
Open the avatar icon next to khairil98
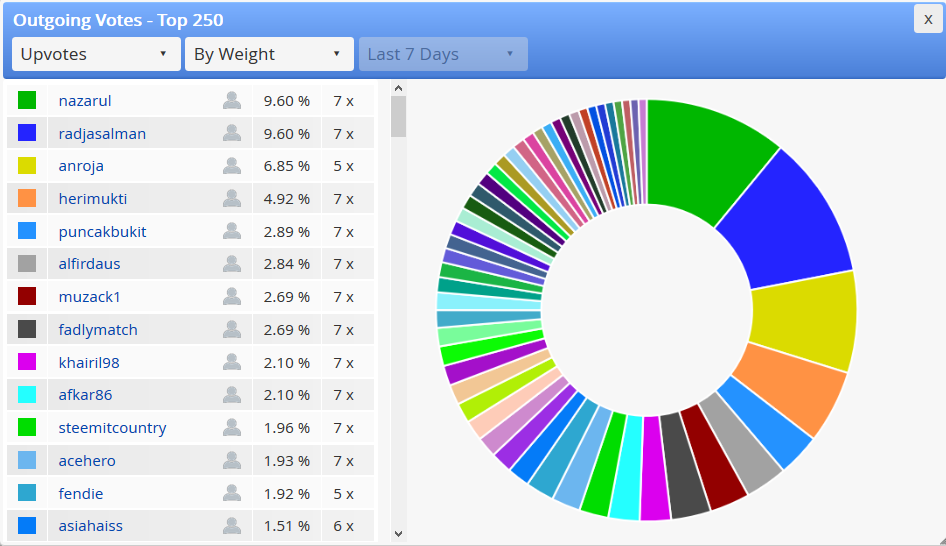[x=232, y=362]
